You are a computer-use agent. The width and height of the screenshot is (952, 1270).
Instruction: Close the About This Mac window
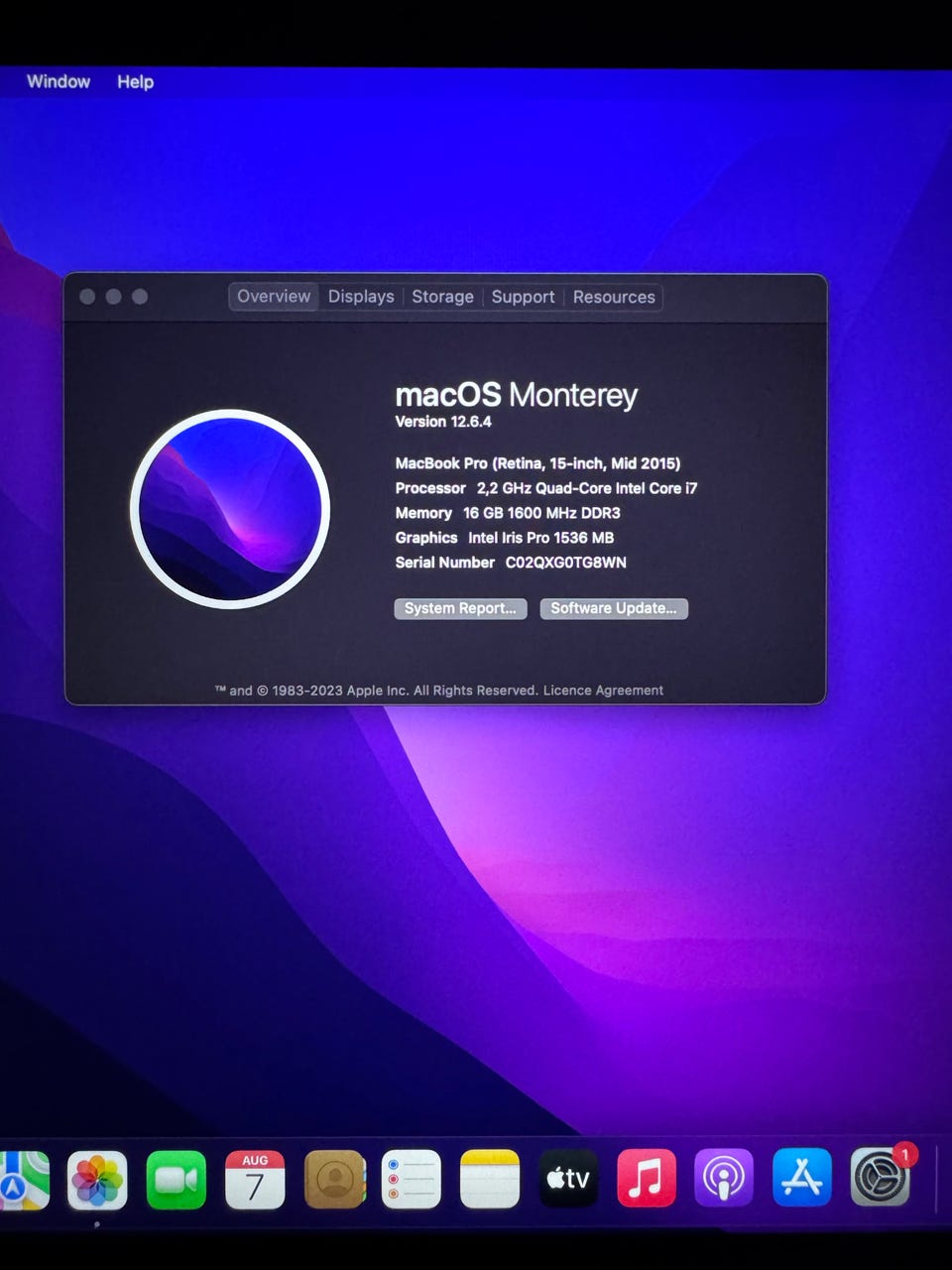[x=87, y=297]
